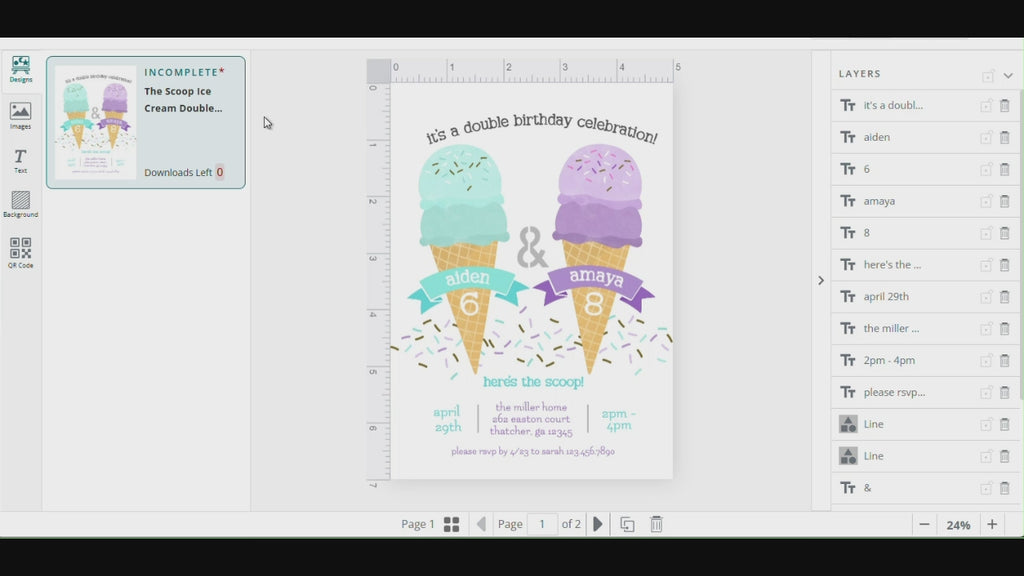Open the Images panel in sidebar

tap(20, 116)
